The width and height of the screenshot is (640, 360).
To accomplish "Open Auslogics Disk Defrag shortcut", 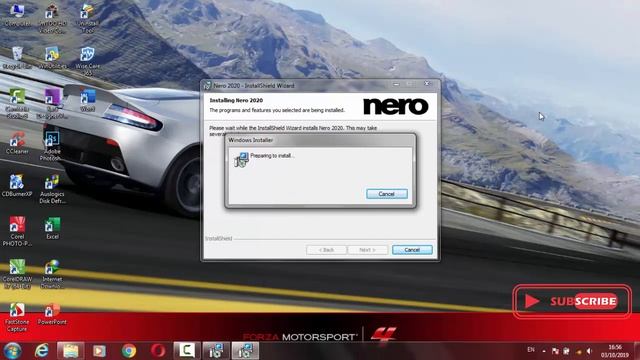I will tap(52, 189).
